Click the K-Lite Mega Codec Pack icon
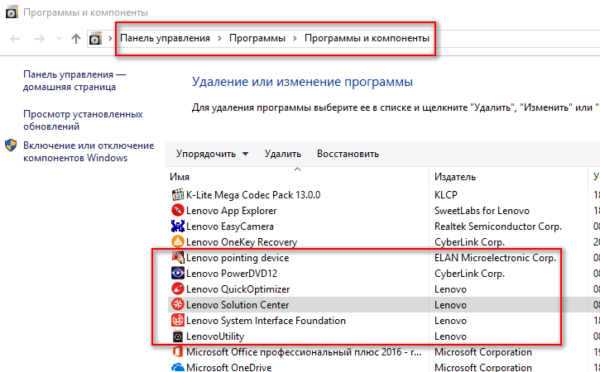Screen dimensions: 600x372 click(x=178, y=195)
